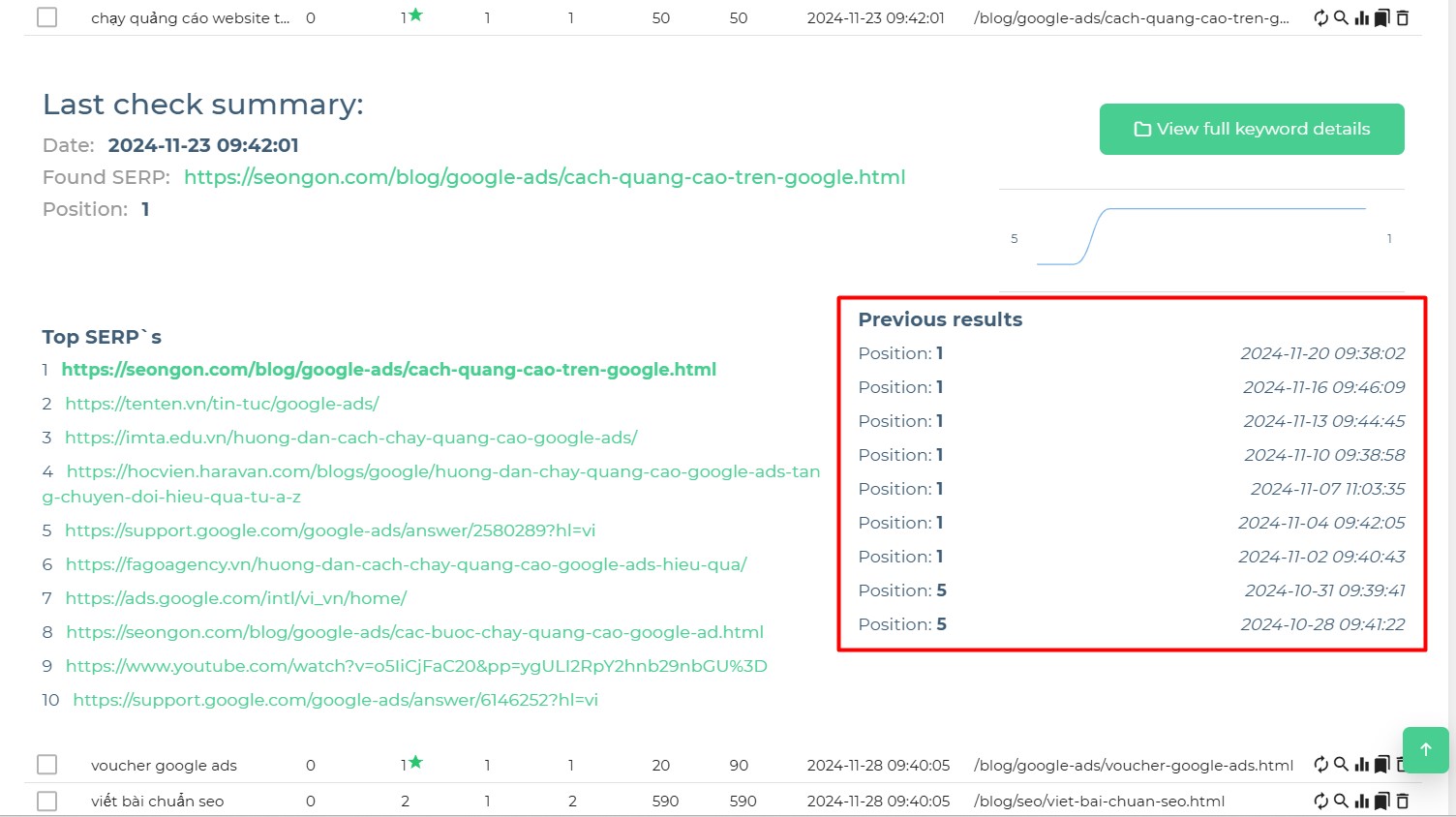Click the /blog/seo/viet-bai-chuan-seo.html URL cell

pos(1099,802)
